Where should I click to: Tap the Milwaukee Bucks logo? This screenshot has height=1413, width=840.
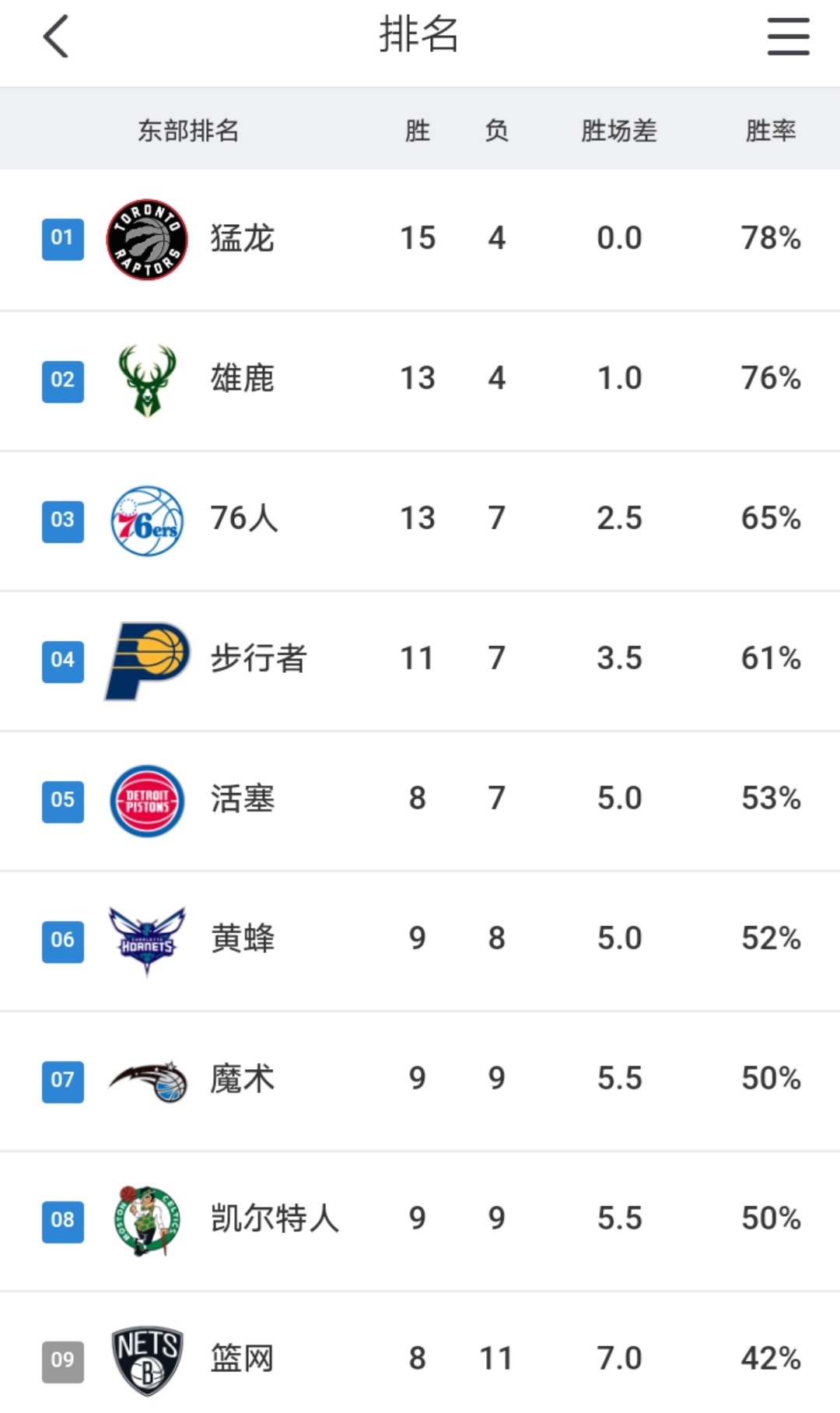[x=147, y=380]
